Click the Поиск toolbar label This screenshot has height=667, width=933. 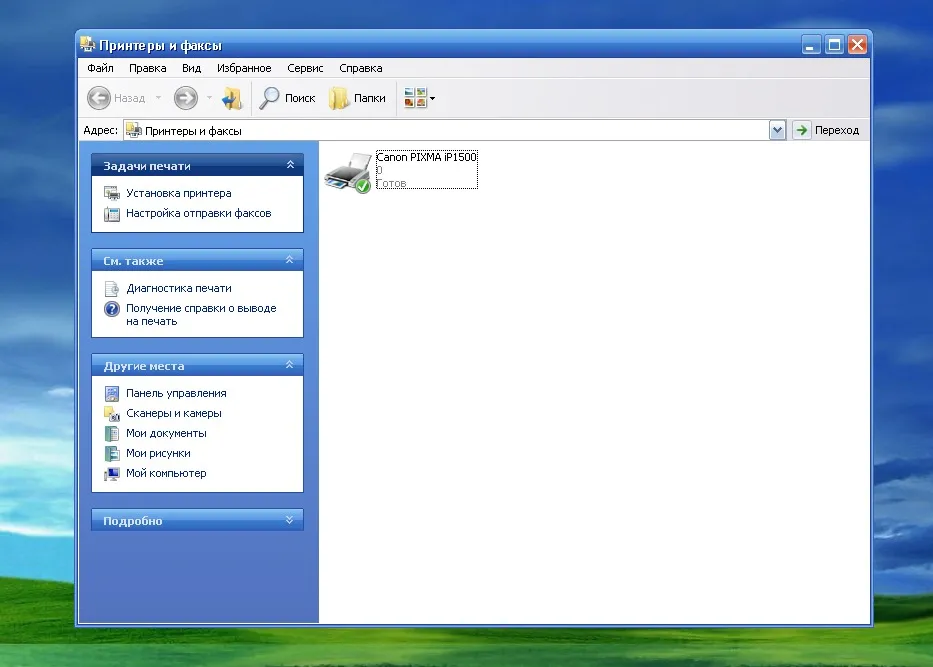pos(300,98)
